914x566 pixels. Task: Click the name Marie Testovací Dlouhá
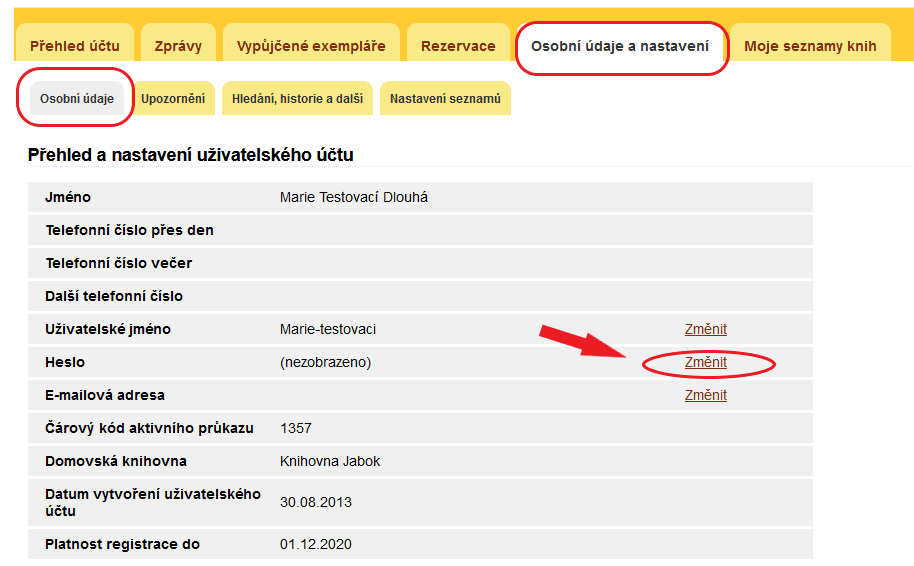click(354, 197)
